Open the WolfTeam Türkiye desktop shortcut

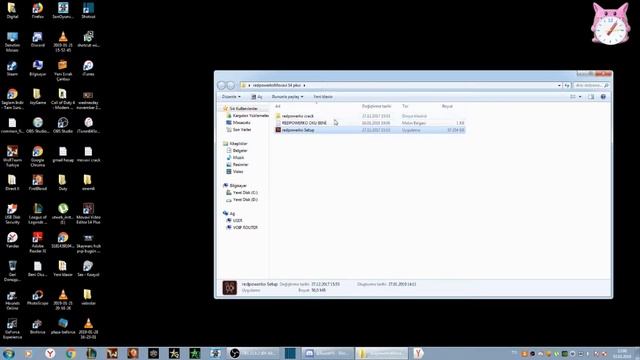(x=12, y=156)
